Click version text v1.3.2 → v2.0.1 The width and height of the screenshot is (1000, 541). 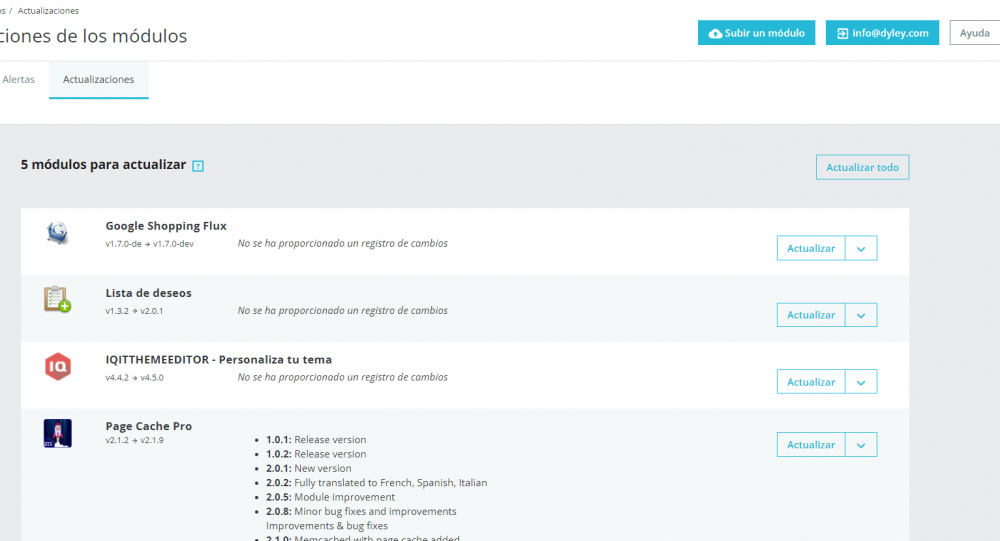[x=134, y=311]
